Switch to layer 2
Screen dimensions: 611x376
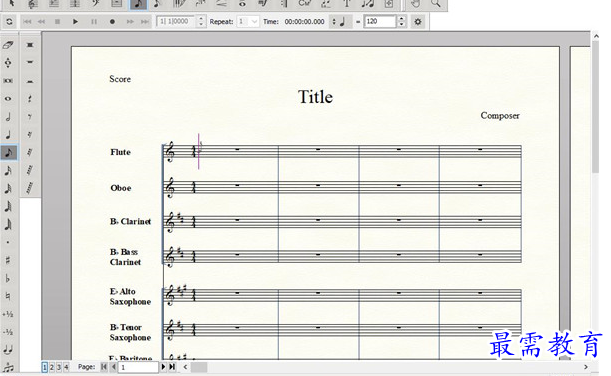point(52,367)
